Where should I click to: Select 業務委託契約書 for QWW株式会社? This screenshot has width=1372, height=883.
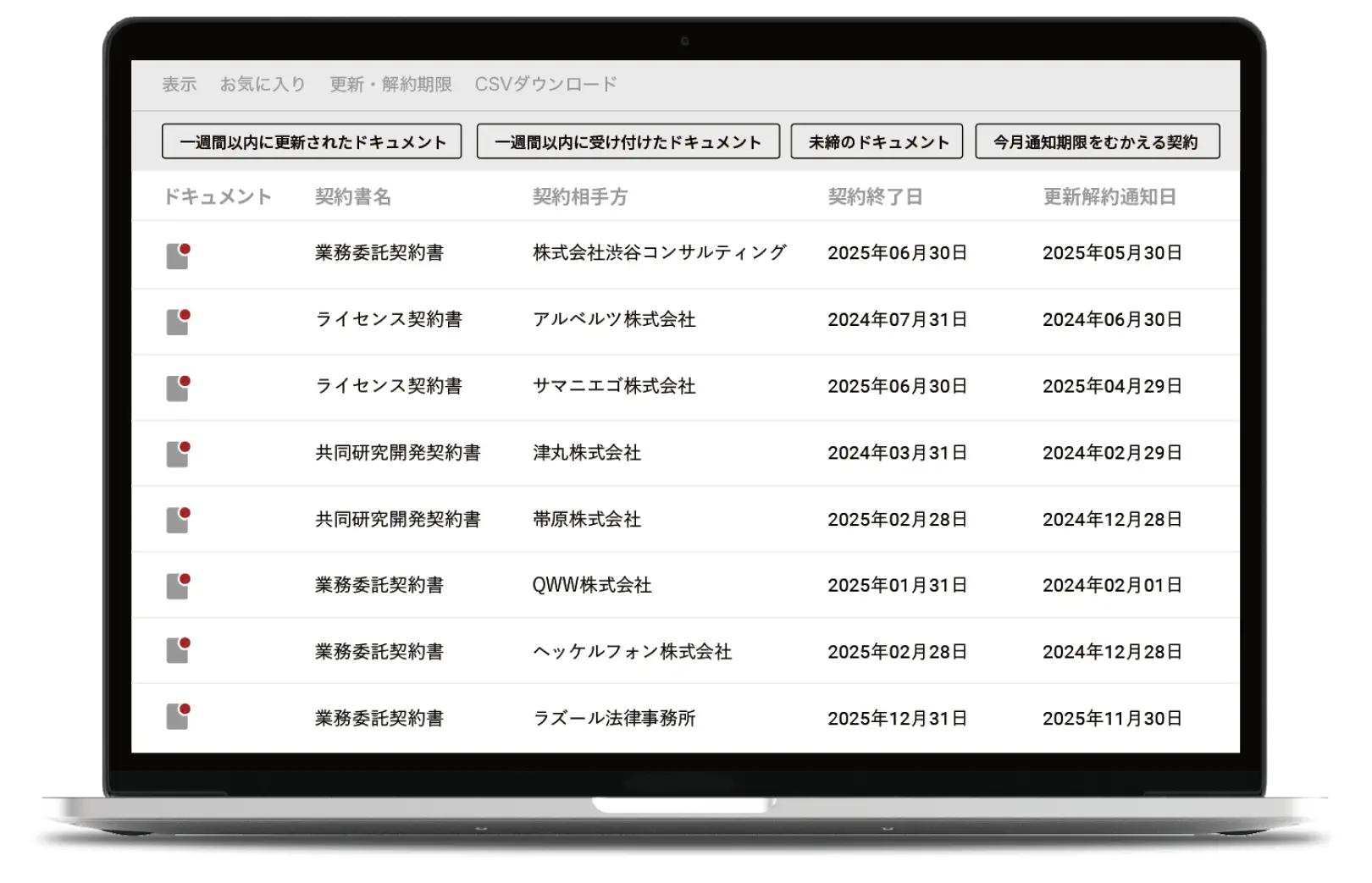point(379,585)
